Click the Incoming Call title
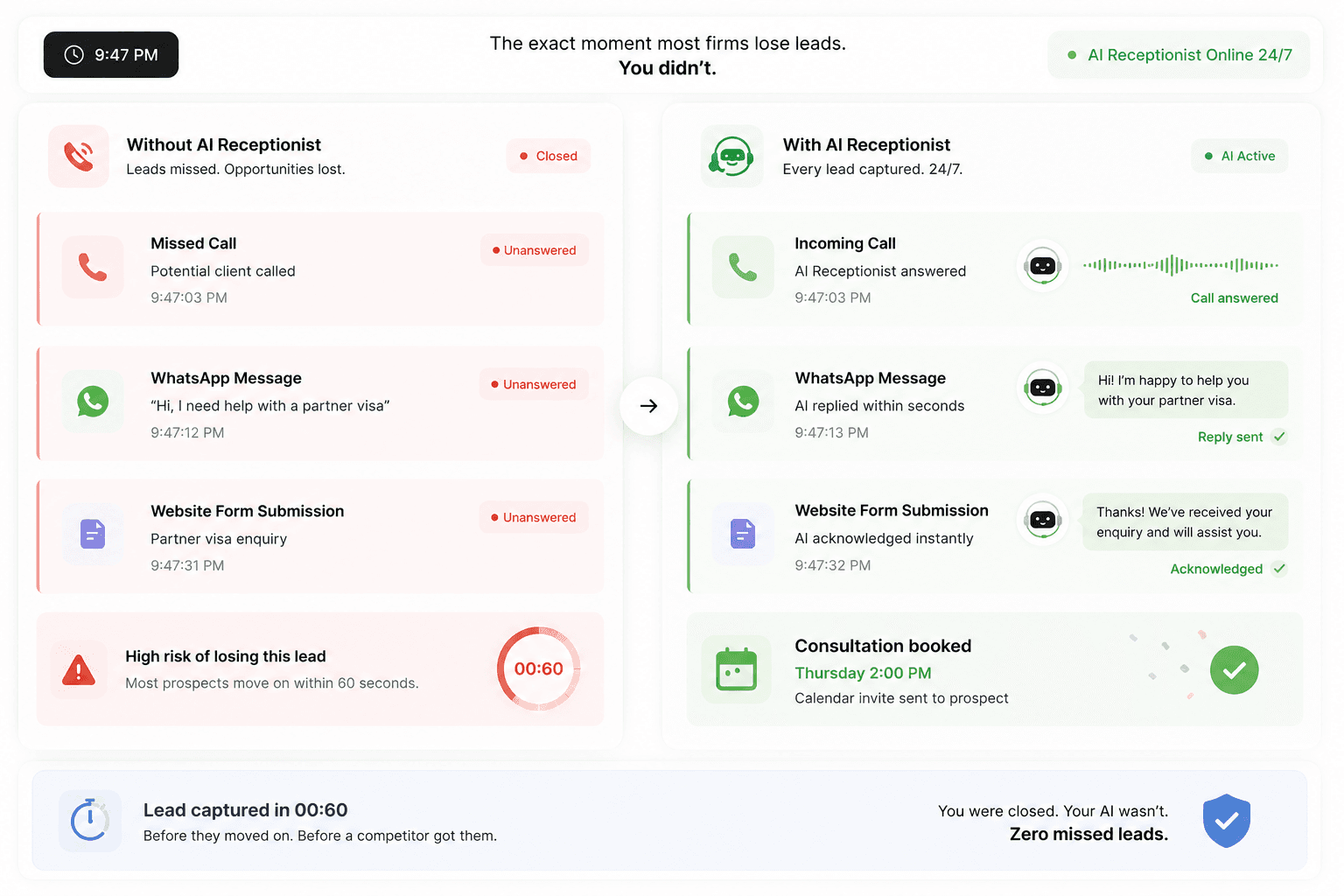Image resolution: width=1344 pixels, height=896 pixels. 845,243
